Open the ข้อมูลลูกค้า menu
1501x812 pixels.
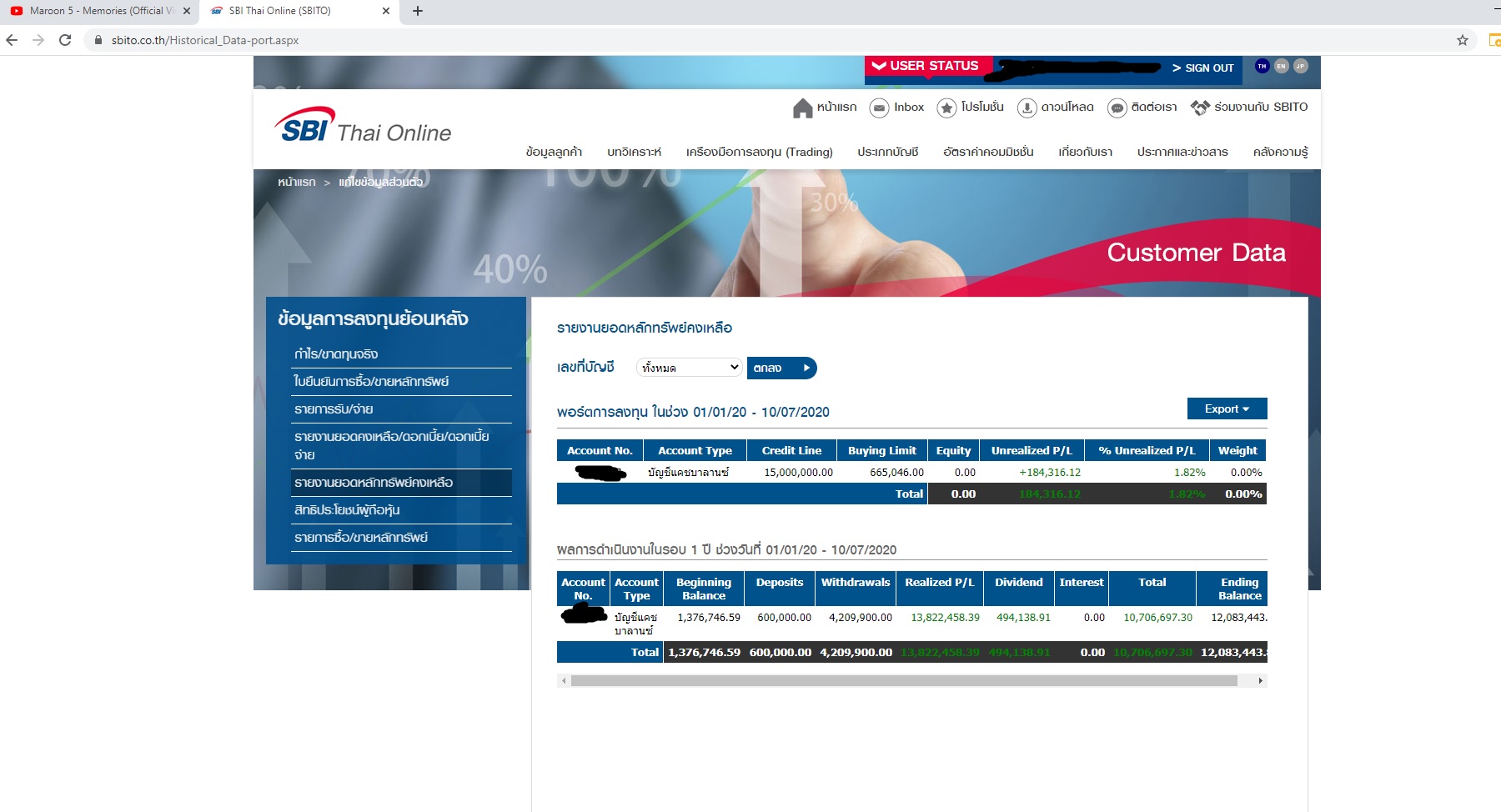554,152
